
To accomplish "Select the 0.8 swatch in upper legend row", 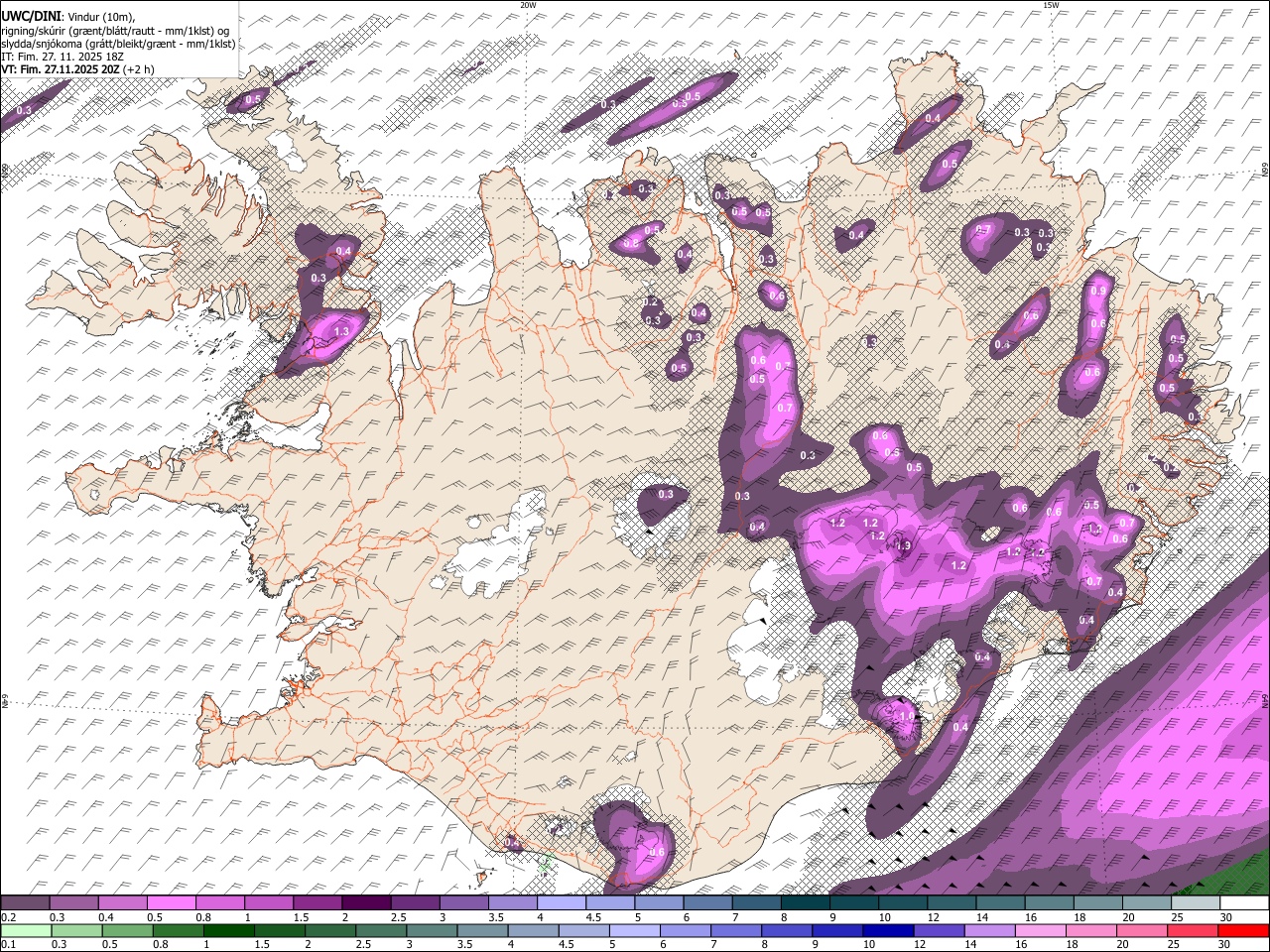I will [219, 903].
